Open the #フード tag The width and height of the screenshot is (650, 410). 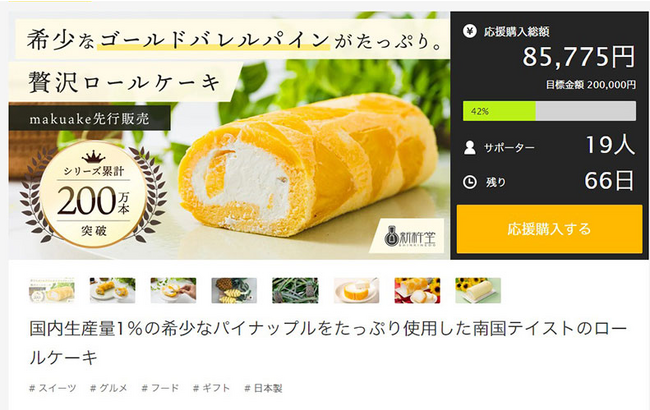[x=160, y=388]
